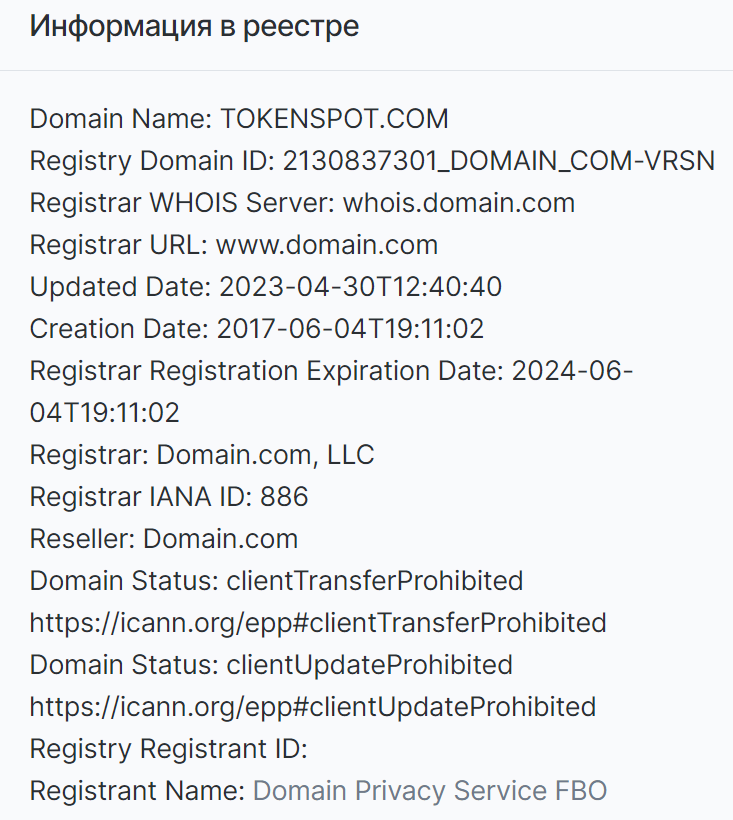Click the TOKENSPOT.COM domain name text
The height and width of the screenshot is (820, 733).
click(x=334, y=119)
